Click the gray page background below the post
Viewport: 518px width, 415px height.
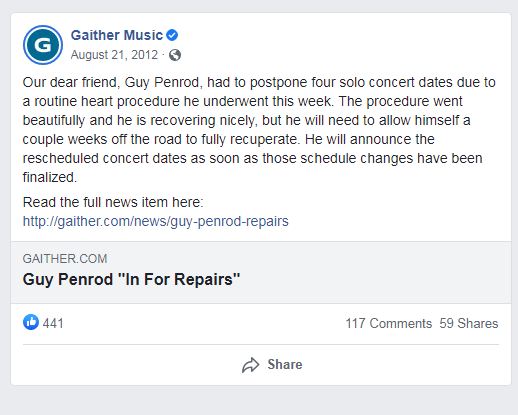259,401
